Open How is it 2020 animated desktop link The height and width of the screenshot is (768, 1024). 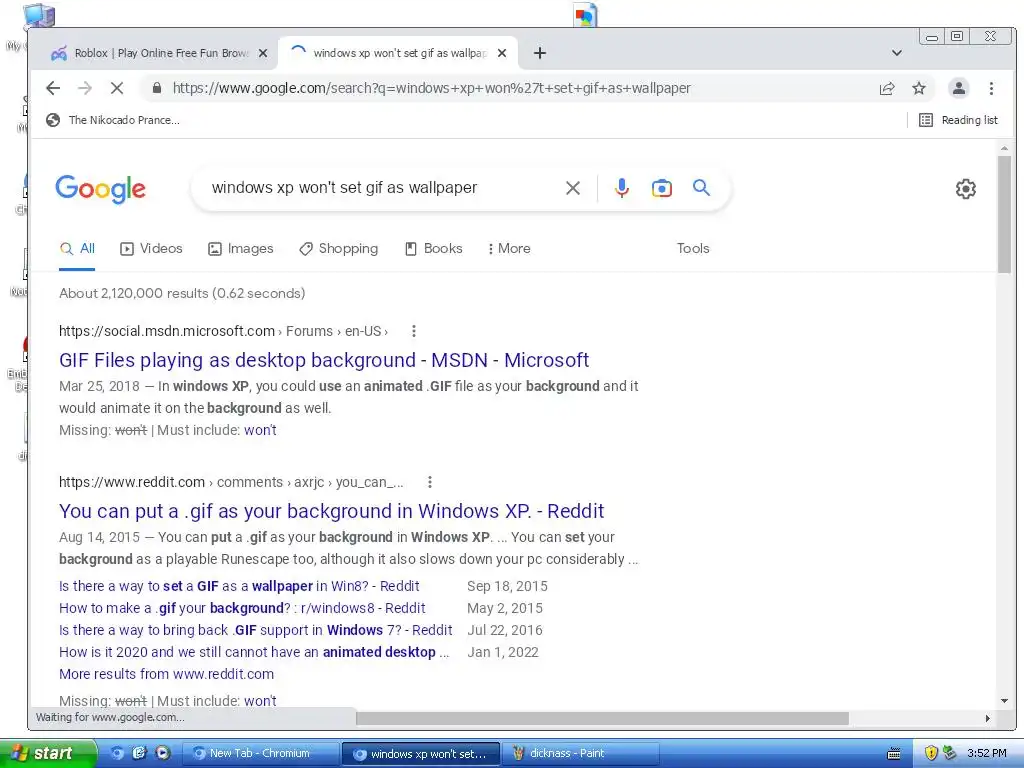254,652
